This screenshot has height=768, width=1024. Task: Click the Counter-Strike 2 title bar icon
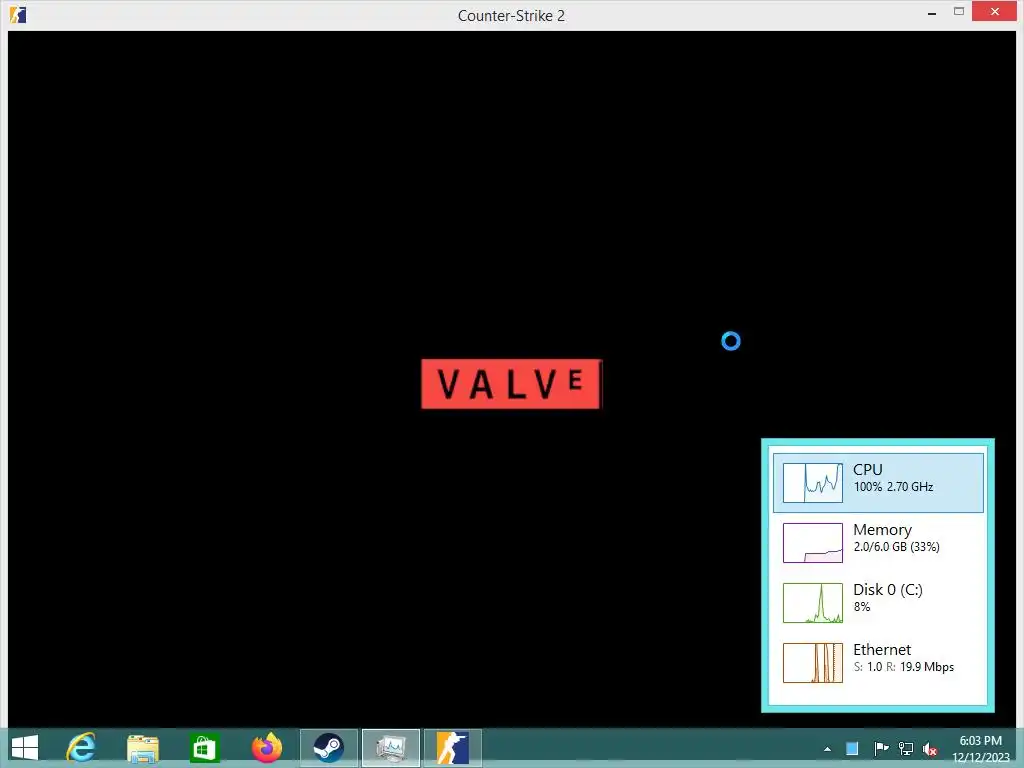click(x=18, y=14)
